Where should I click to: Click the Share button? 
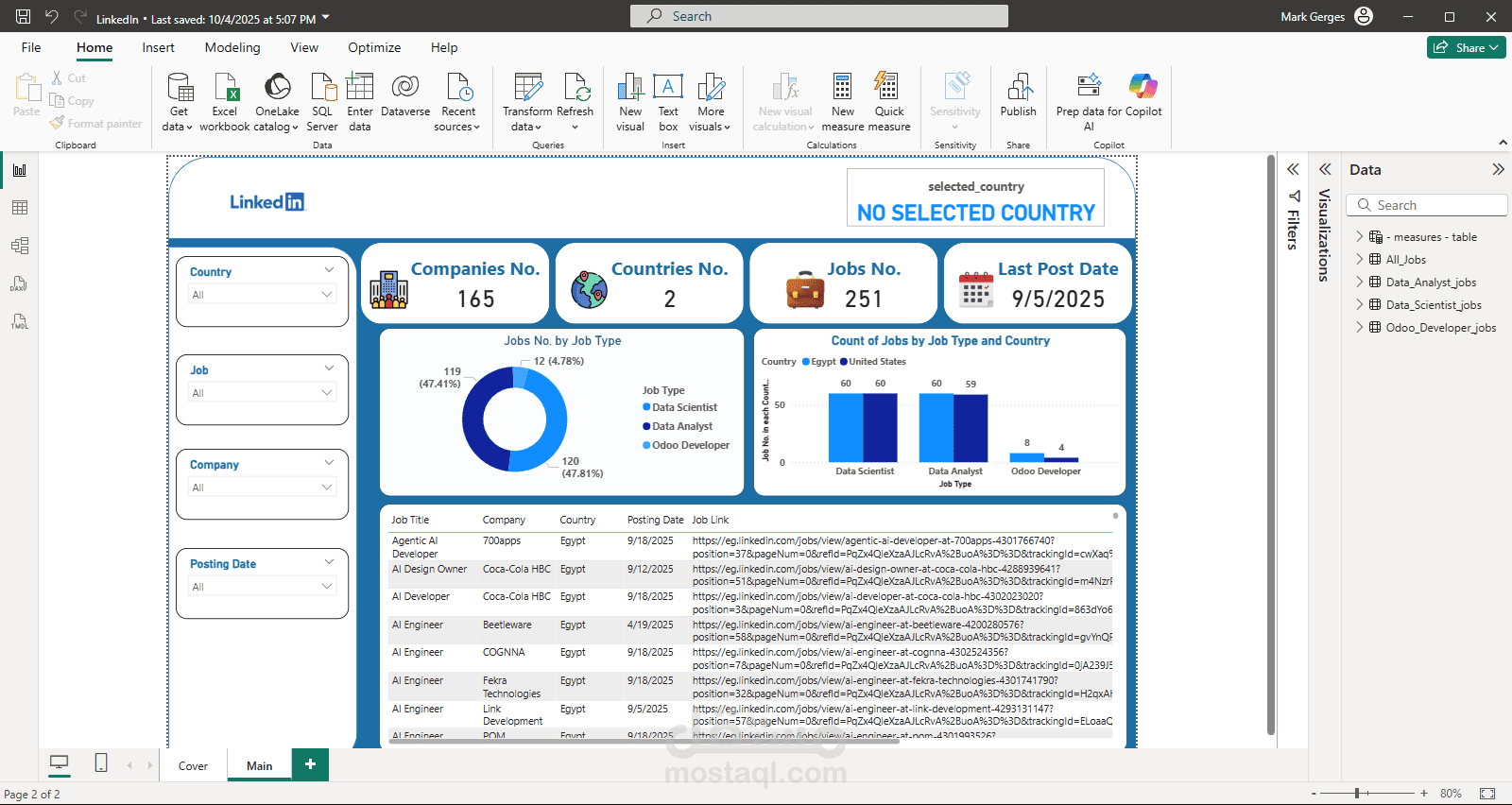1466,47
